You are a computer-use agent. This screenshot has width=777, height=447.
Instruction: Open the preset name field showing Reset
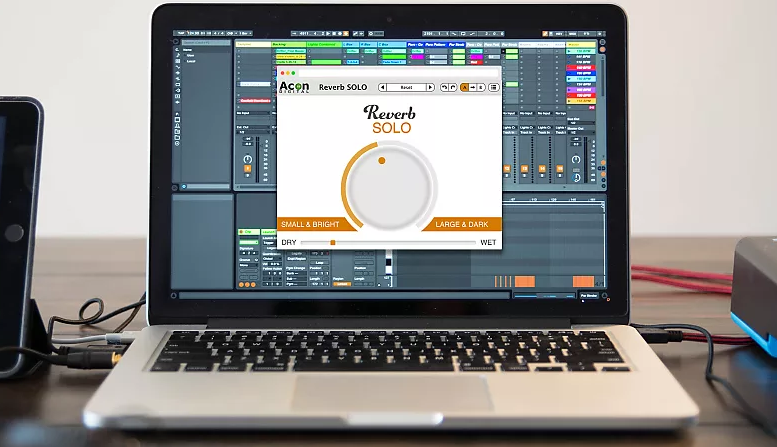(406, 87)
